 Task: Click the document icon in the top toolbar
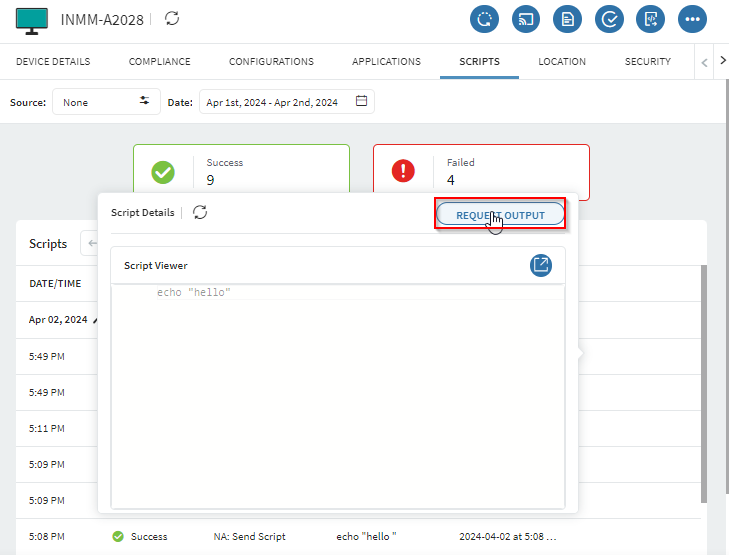point(568,19)
